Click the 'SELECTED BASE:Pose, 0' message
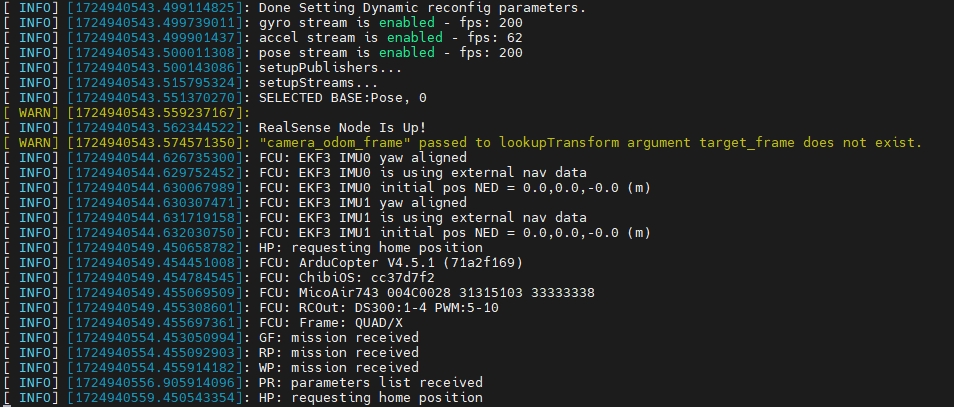Screen dimensions: 954x407 tap(343, 98)
